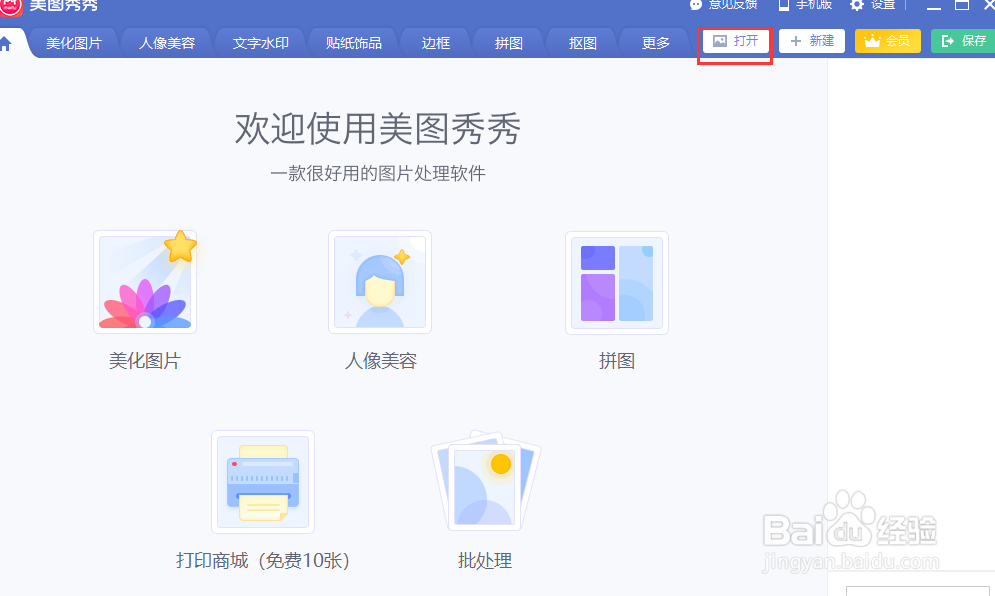Create a new canvas with 新建 button
Image resolution: width=995 pixels, height=596 pixels.
pyautogui.click(x=812, y=41)
